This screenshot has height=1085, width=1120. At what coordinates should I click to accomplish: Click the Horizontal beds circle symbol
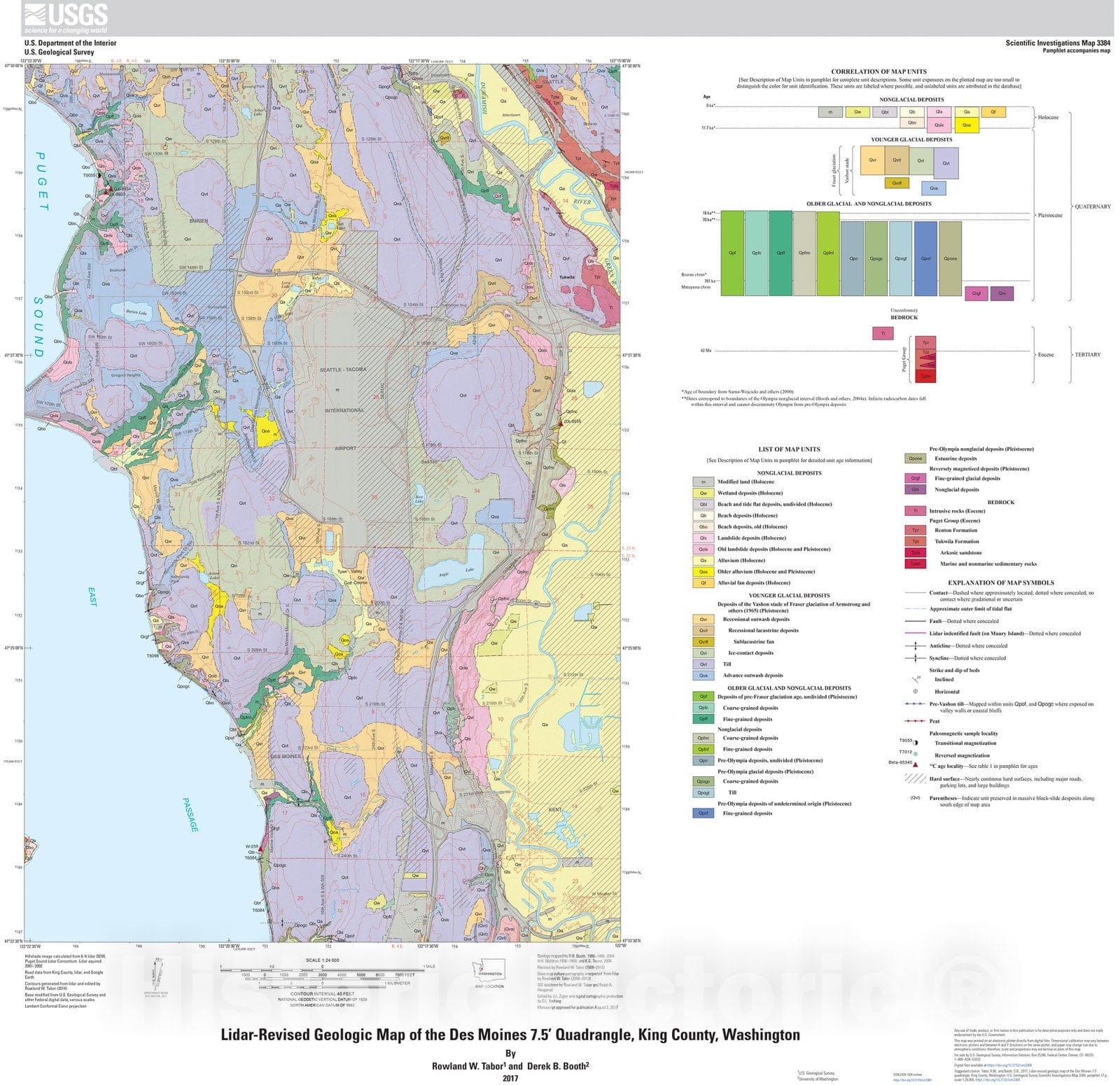(x=915, y=691)
